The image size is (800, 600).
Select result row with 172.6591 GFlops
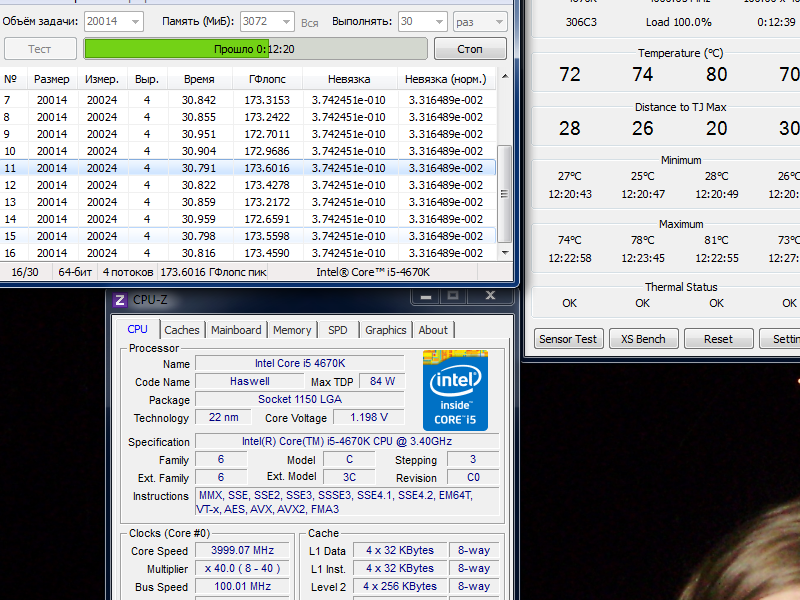(248, 219)
